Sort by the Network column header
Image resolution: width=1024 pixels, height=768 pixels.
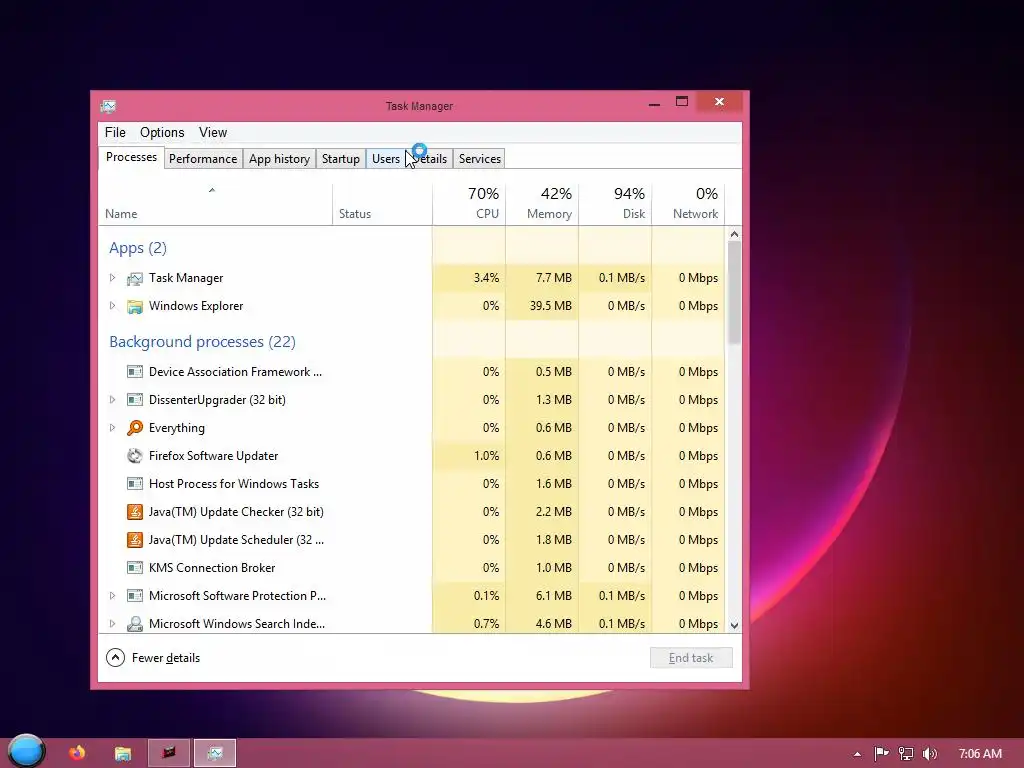688,204
